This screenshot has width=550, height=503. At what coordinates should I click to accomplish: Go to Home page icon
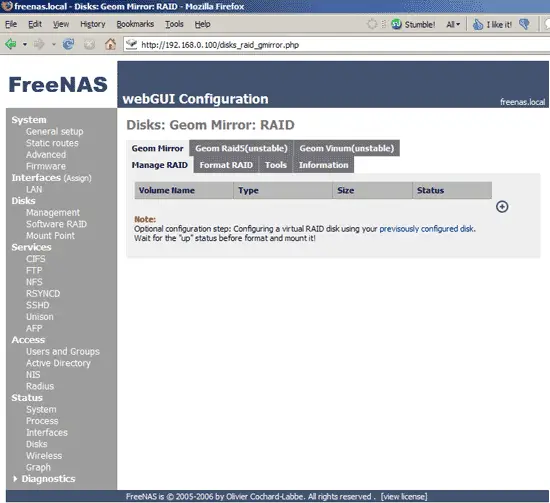coord(110,44)
